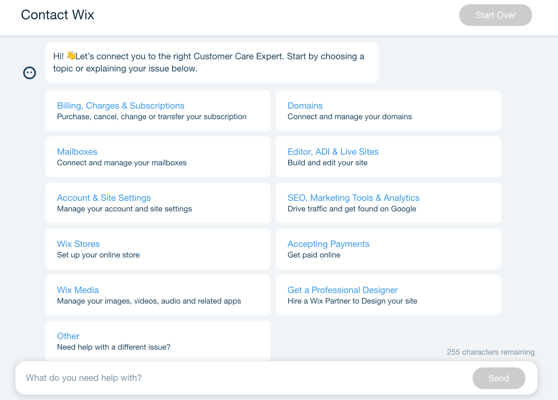Click the '255 characters remaining' counter
558x400 pixels.
pyautogui.click(x=490, y=352)
